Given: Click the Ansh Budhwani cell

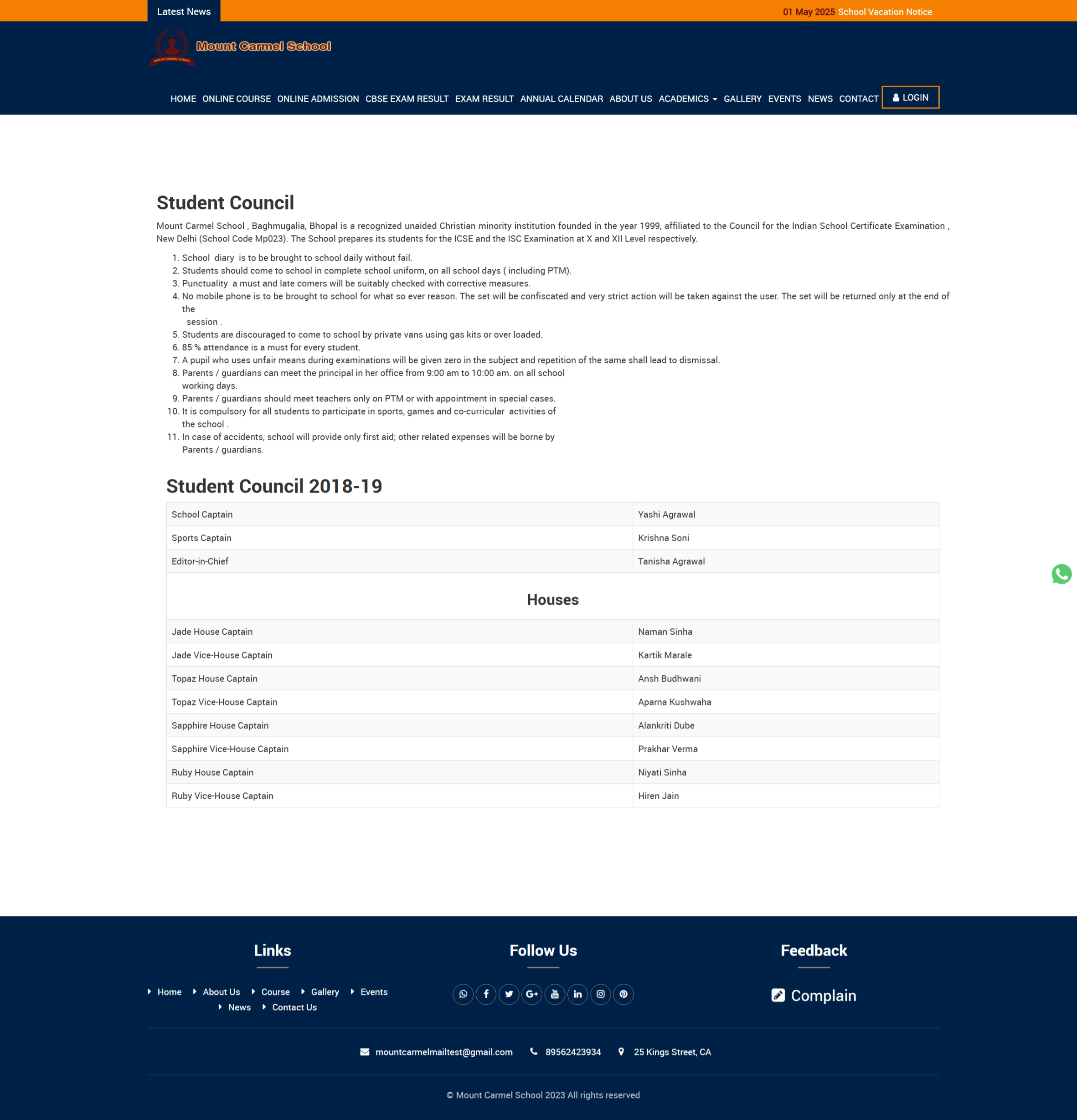Looking at the screenshot, I should [786, 678].
